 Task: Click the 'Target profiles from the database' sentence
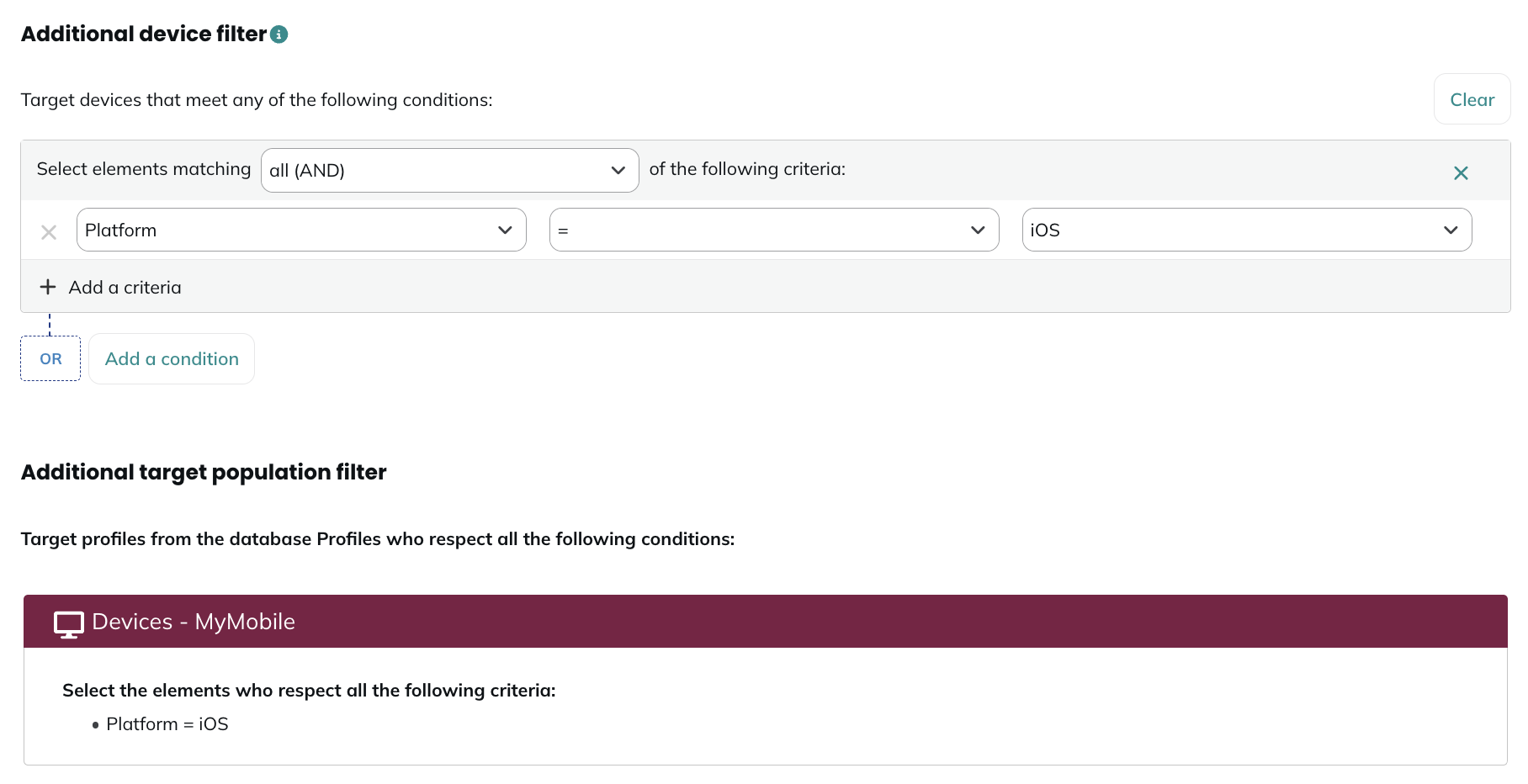[x=378, y=539]
